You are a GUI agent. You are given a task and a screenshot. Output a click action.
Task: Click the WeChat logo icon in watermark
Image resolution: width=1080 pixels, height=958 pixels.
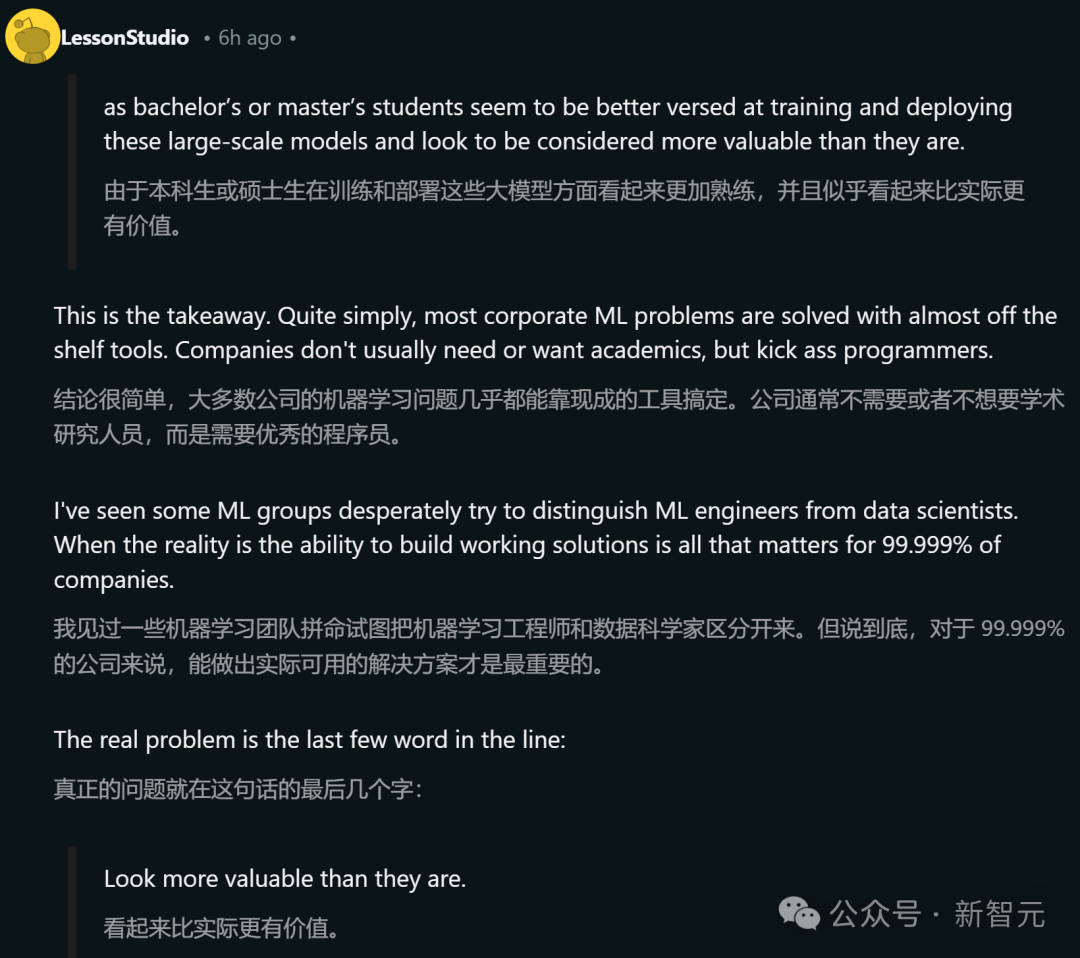pyautogui.click(x=799, y=913)
